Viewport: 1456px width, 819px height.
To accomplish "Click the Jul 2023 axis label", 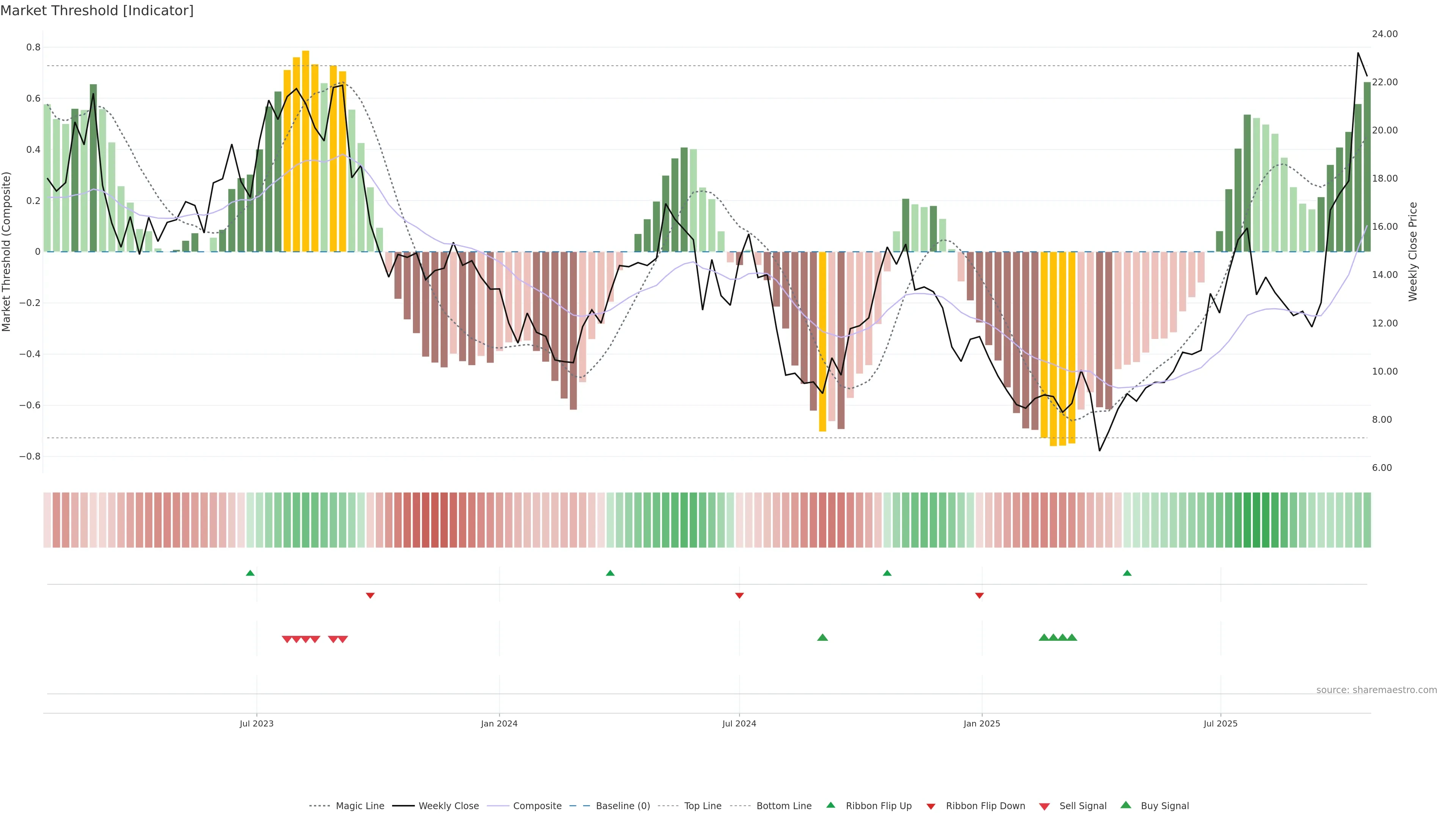I will click(x=256, y=723).
